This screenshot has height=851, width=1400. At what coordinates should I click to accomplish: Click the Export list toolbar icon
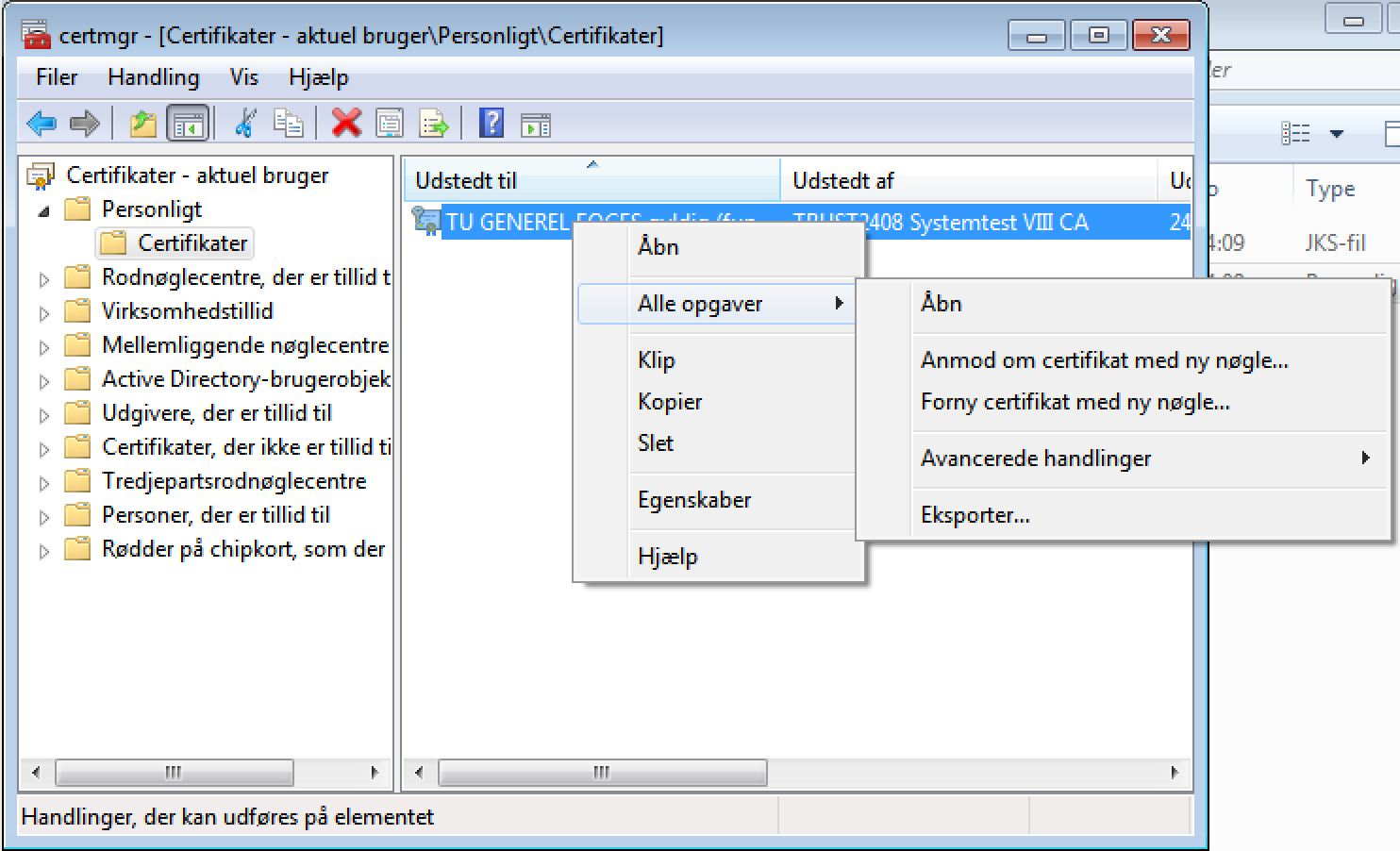coord(433,124)
